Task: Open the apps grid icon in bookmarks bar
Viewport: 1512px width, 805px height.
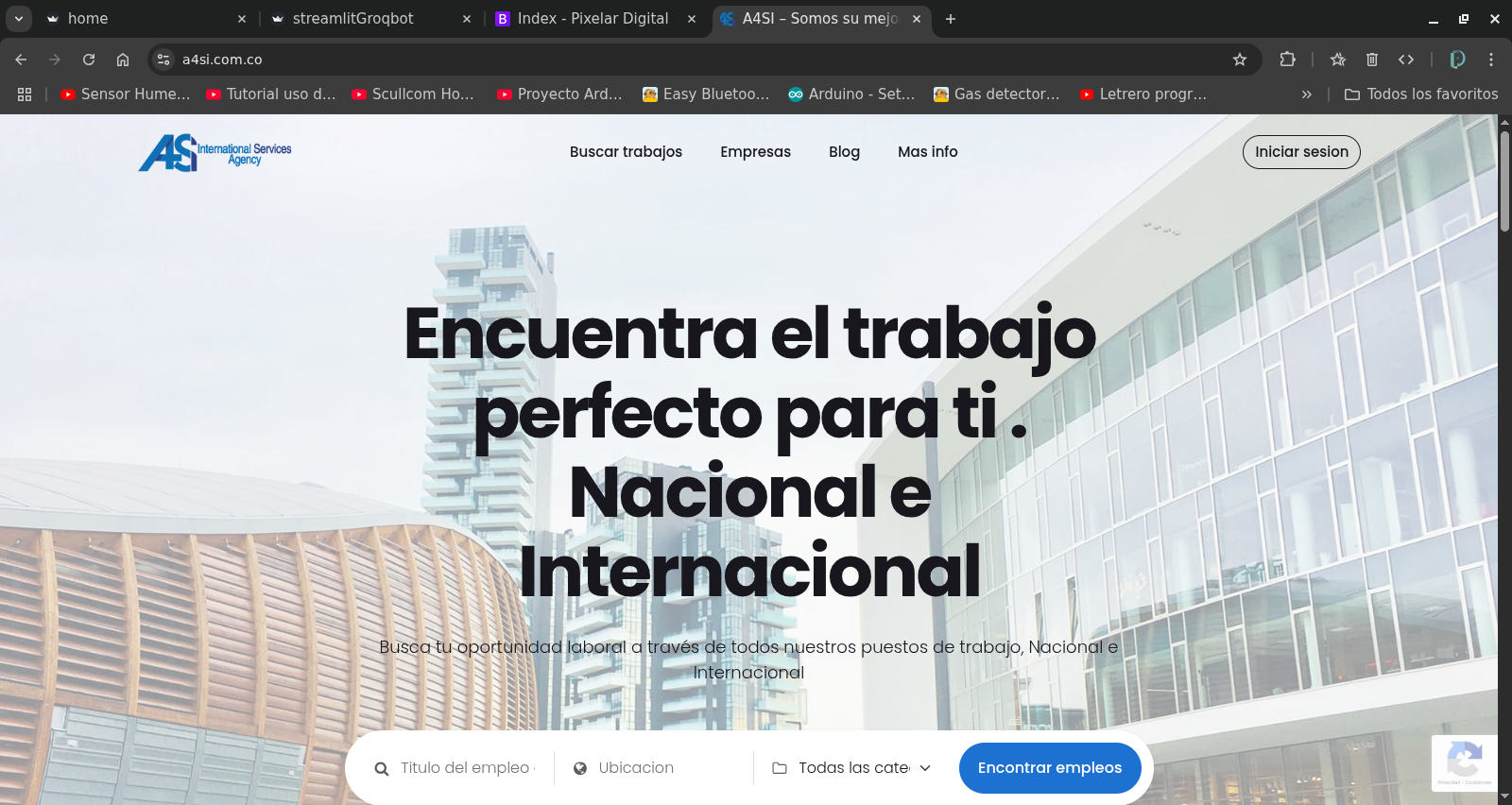Action: [25, 94]
